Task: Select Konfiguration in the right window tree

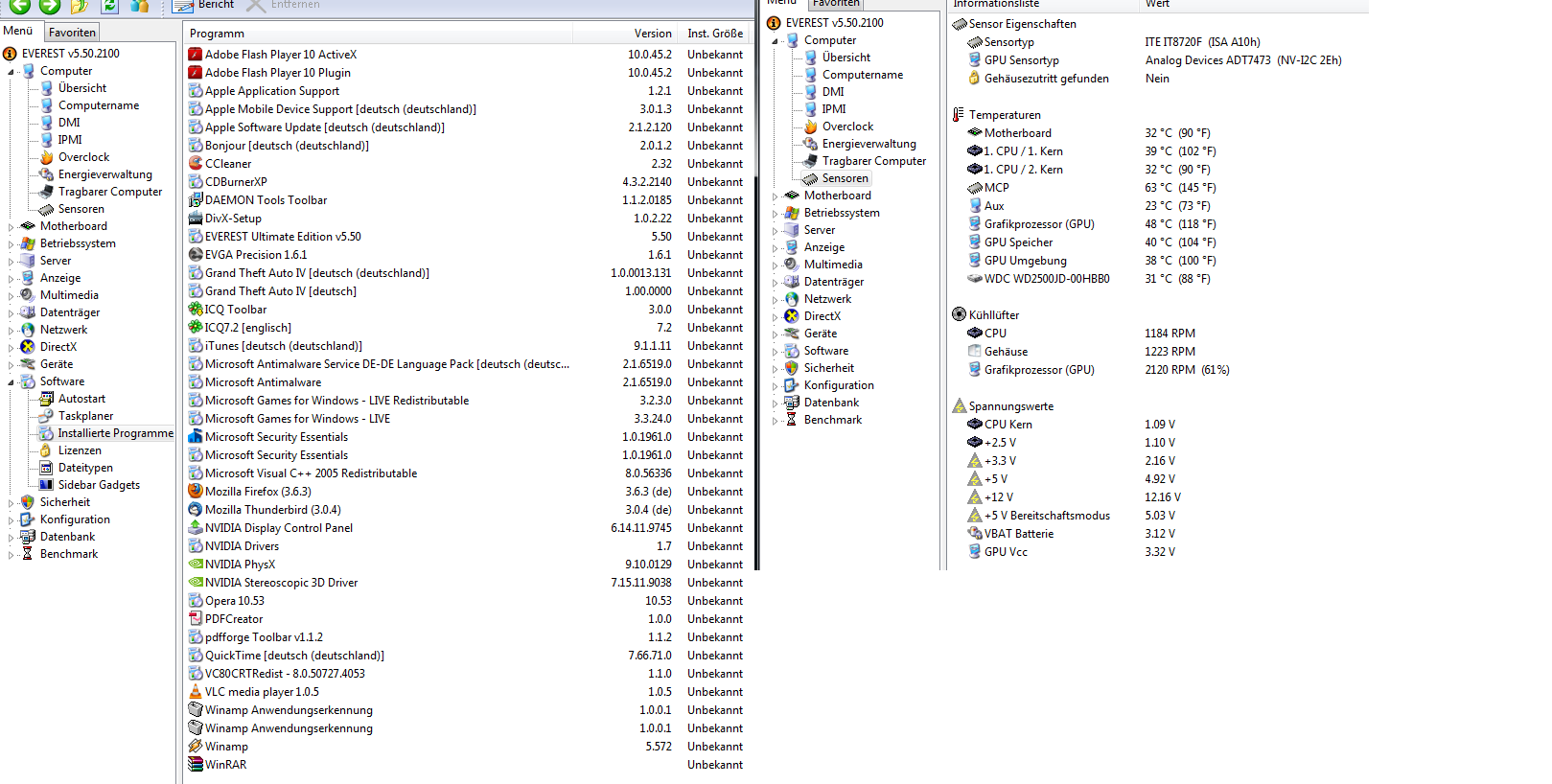Action: (x=839, y=385)
